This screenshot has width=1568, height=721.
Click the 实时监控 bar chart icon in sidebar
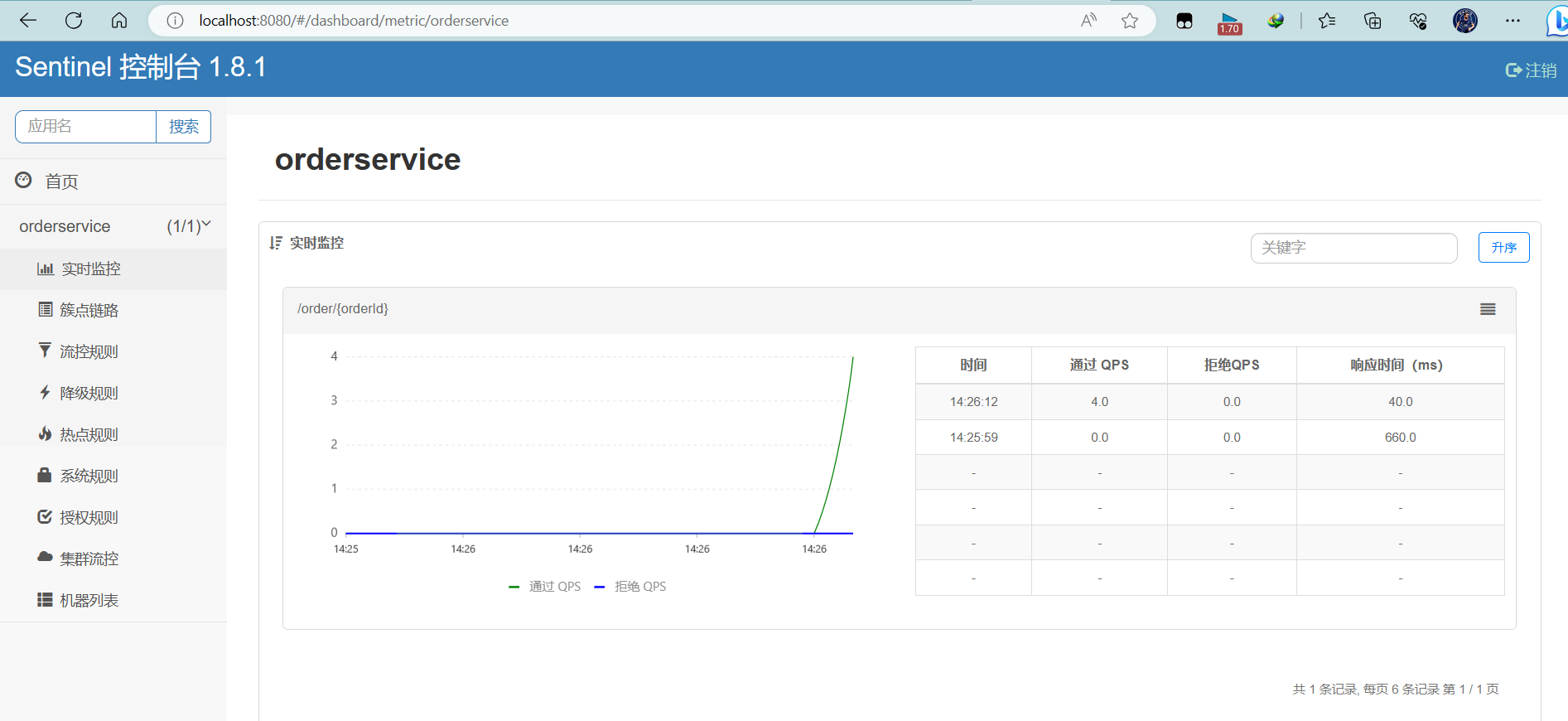point(45,269)
